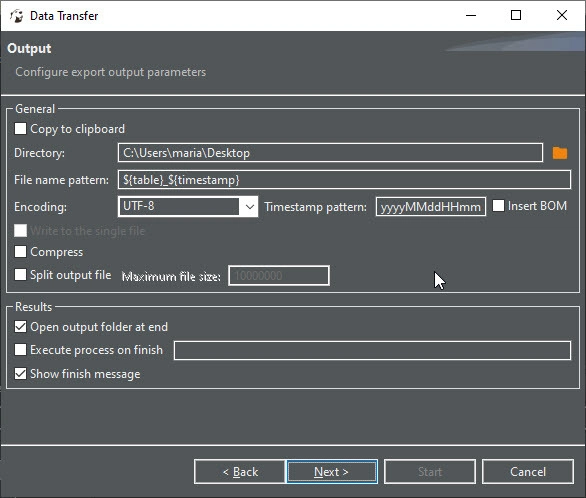Screen dimensions: 586x498
Task: Cancel the data transfer wizard
Action: click(x=528, y=472)
